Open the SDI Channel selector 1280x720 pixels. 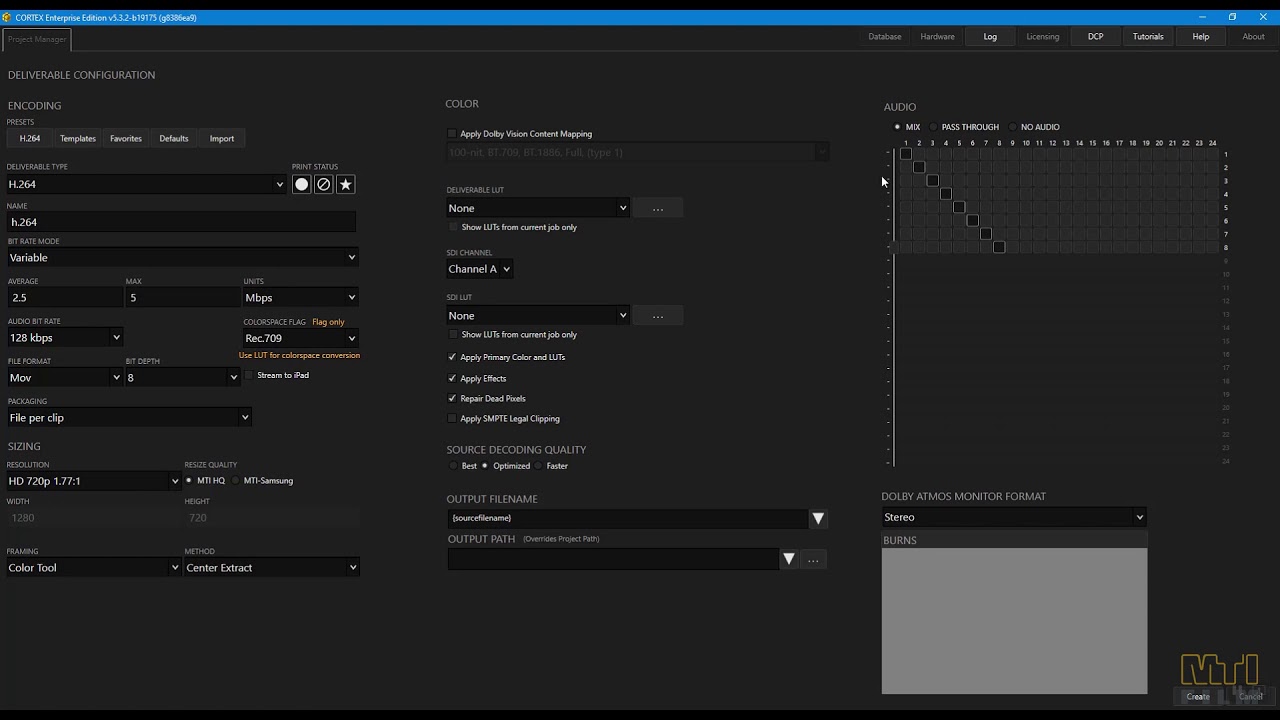click(x=479, y=268)
